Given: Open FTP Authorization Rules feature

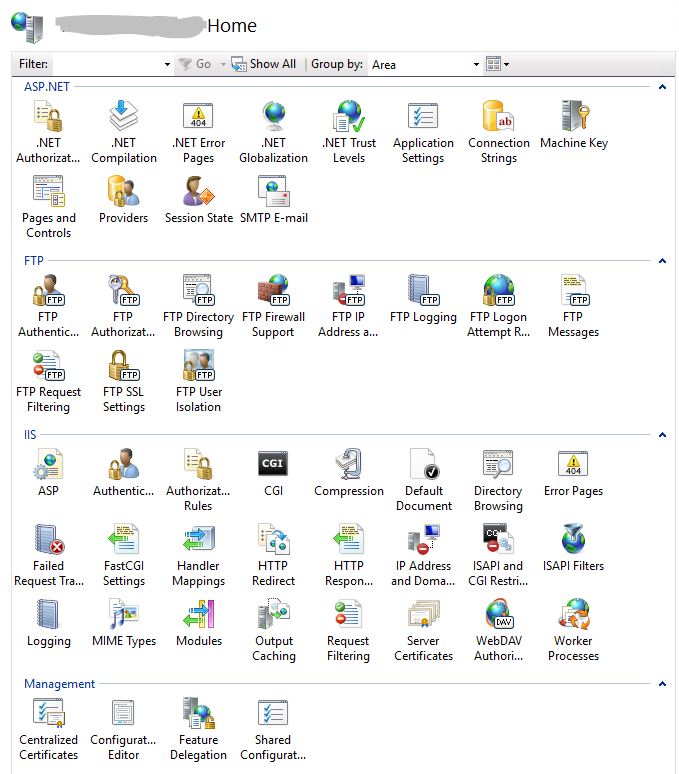Looking at the screenshot, I should coord(123,306).
